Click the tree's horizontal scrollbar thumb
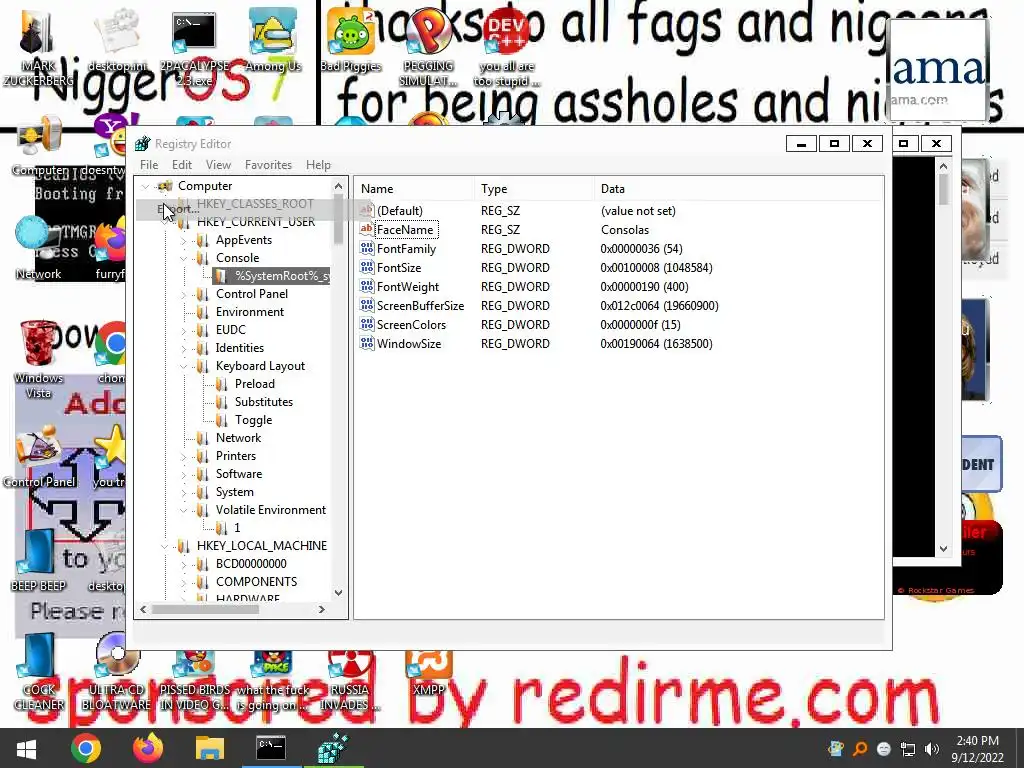 click(x=205, y=609)
